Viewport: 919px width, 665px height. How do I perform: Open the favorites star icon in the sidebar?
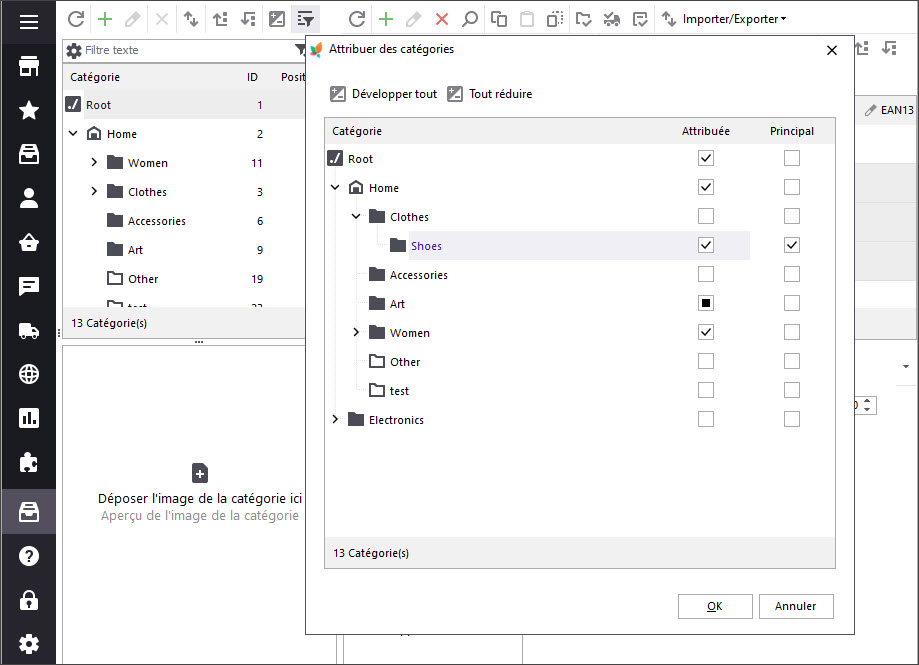click(x=29, y=110)
